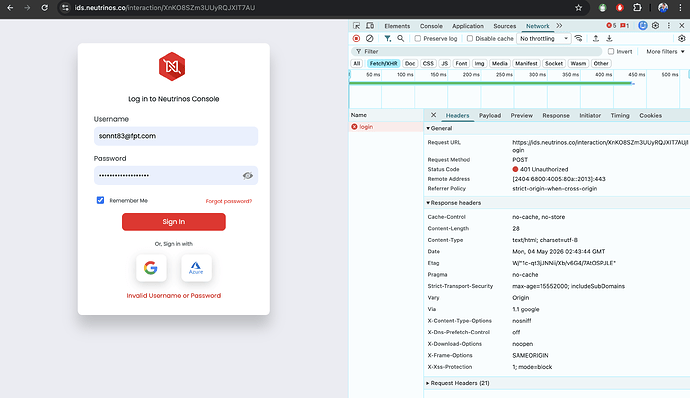
Task: Stop recording the network log
Action: pyautogui.click(x=356, y=39)
